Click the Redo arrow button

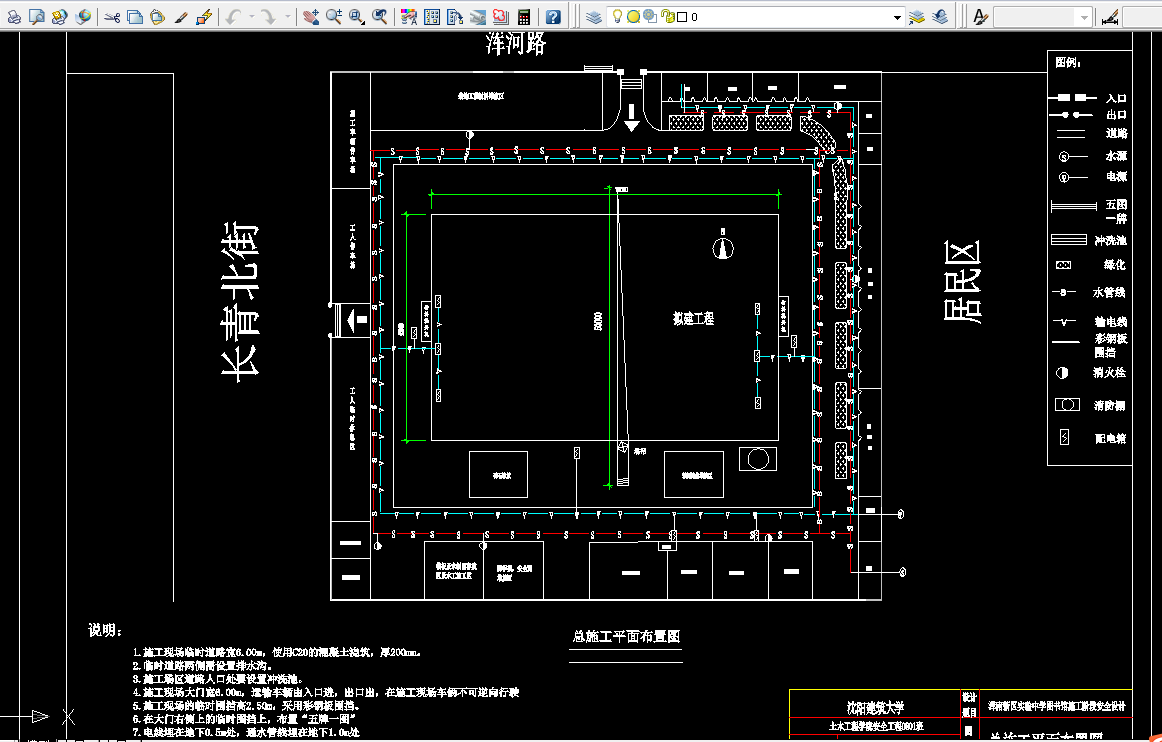tap(268, 15)
